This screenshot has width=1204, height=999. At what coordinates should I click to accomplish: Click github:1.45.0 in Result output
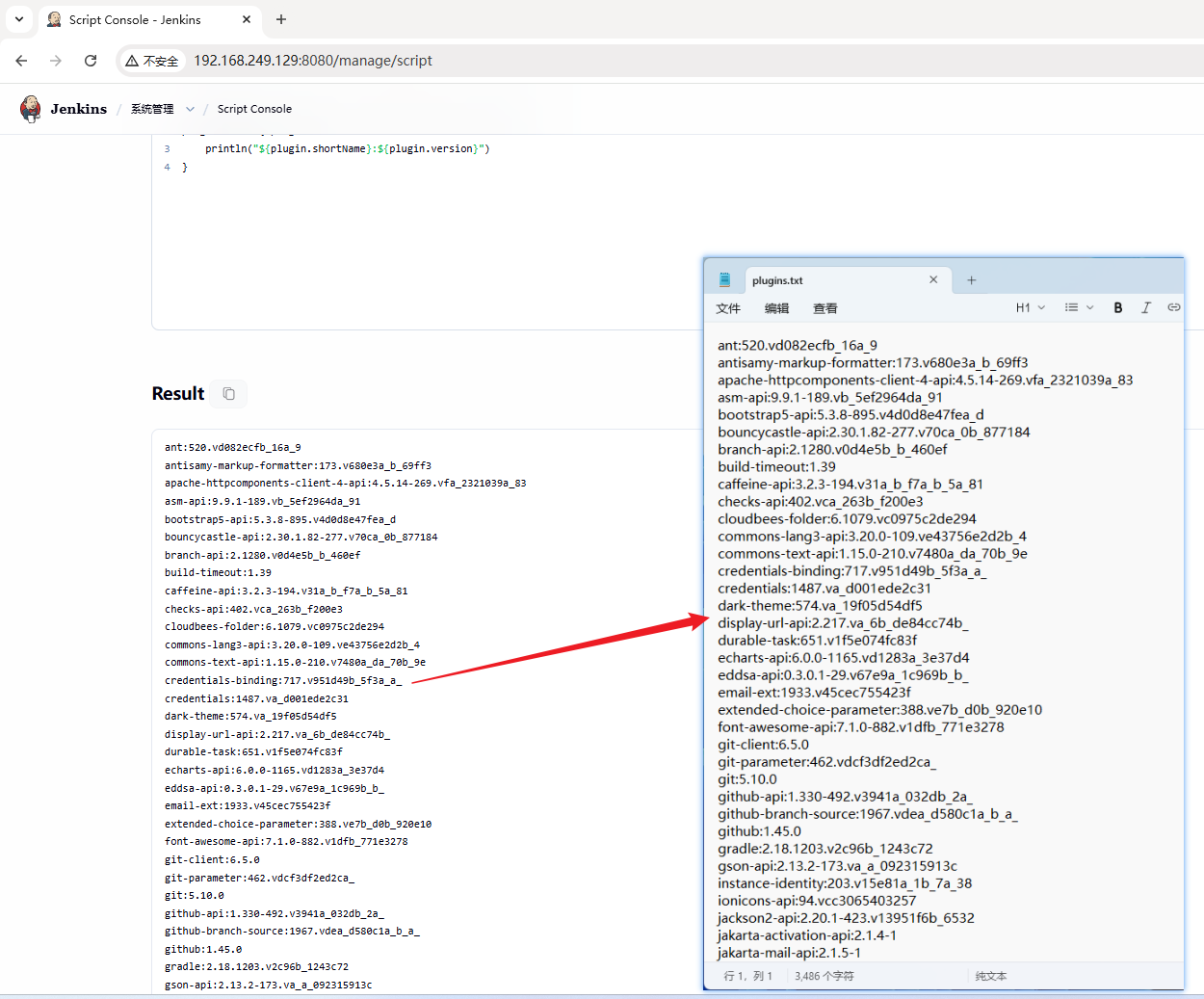(203, 949)
